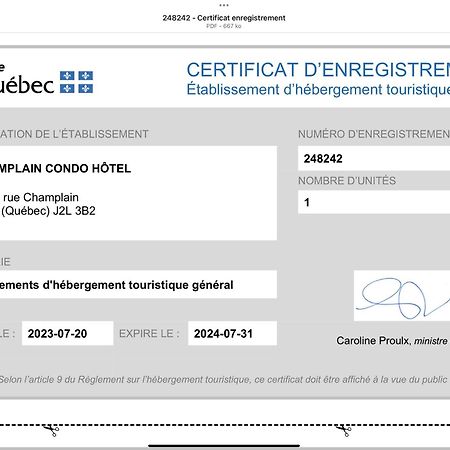Screen dimensions: 450x450
Task: Click the 'EXPIRE LE :' label
Action: [149, 333]
